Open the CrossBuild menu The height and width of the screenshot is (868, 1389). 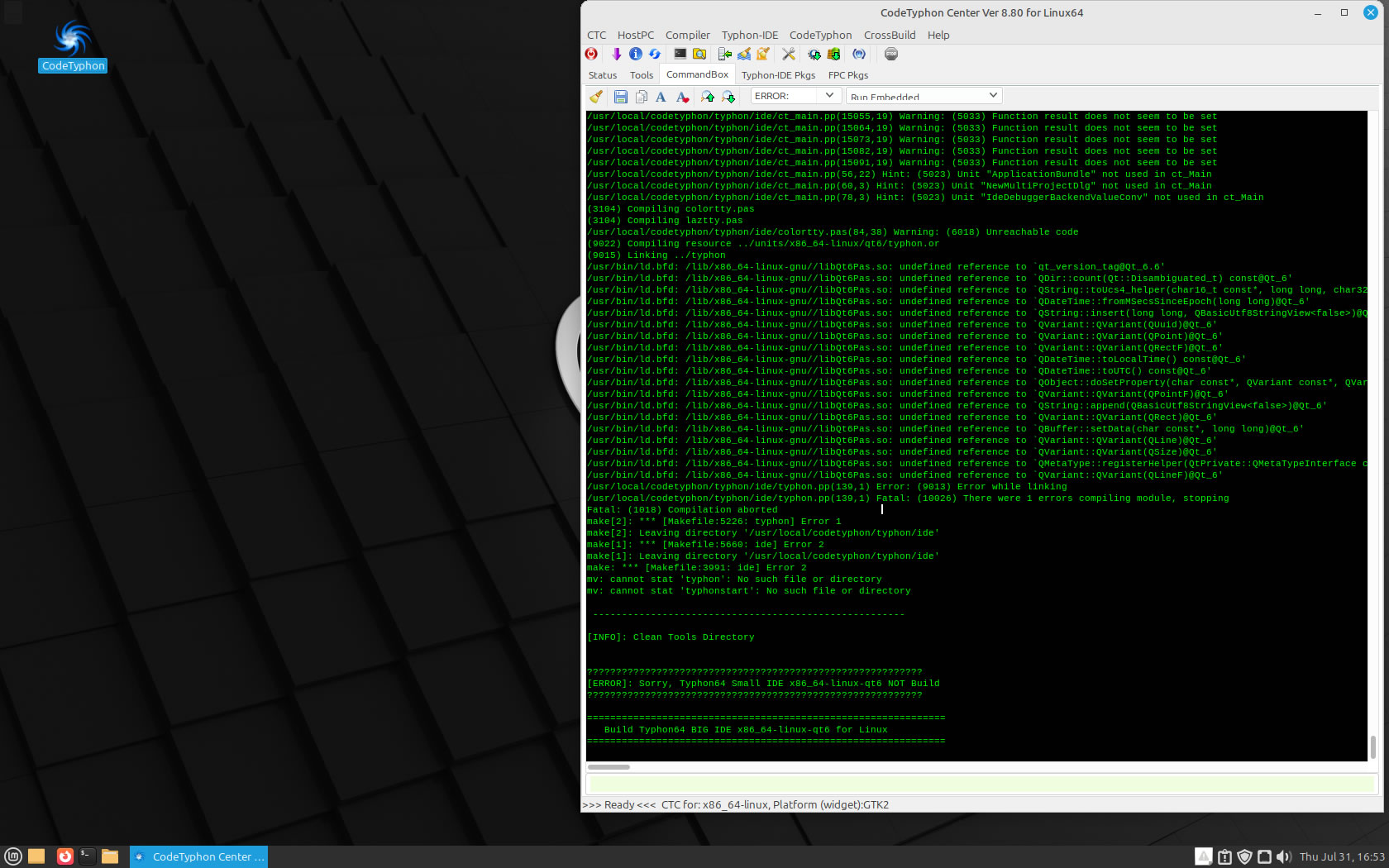click(x=890, y=35)
